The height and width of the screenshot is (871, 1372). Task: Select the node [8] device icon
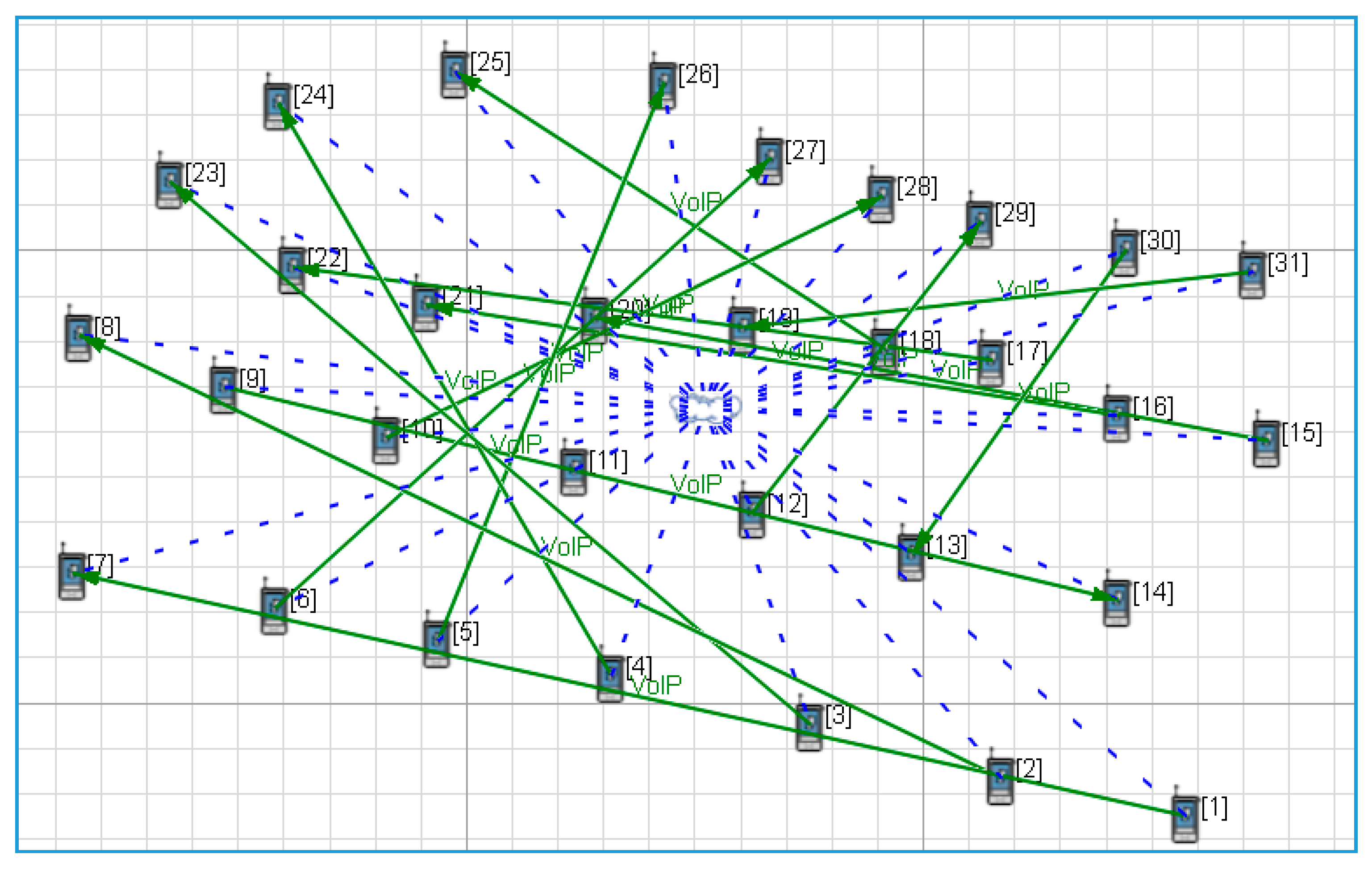click(78, 337)
